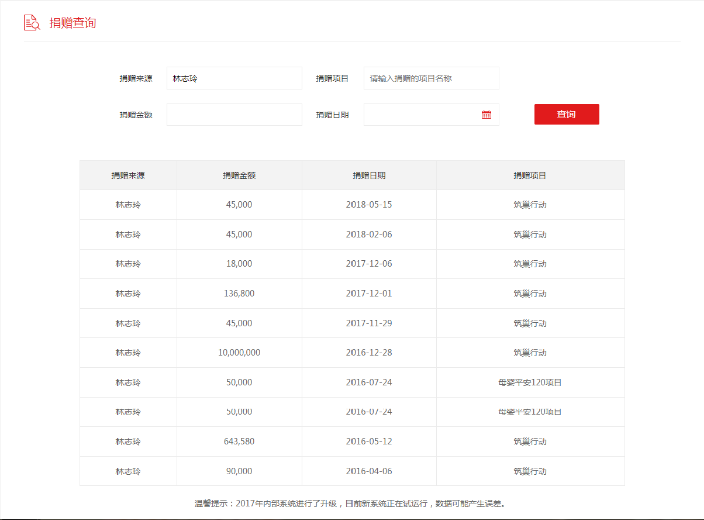Screen dimensions: 704x520
Task: Click the 捐赠项目 name input field
Action: pyautogui.click(x=430, y=78)
